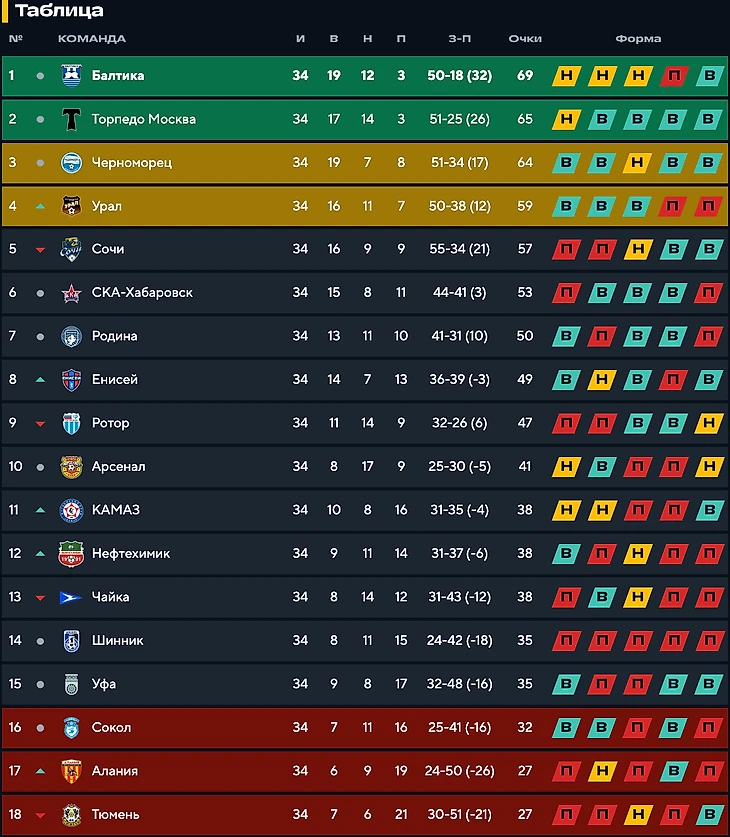The height and width of the screenshot is (837, 730).
Task: Click the СКА-Хабаровск star logo
Action: [71, 293]
